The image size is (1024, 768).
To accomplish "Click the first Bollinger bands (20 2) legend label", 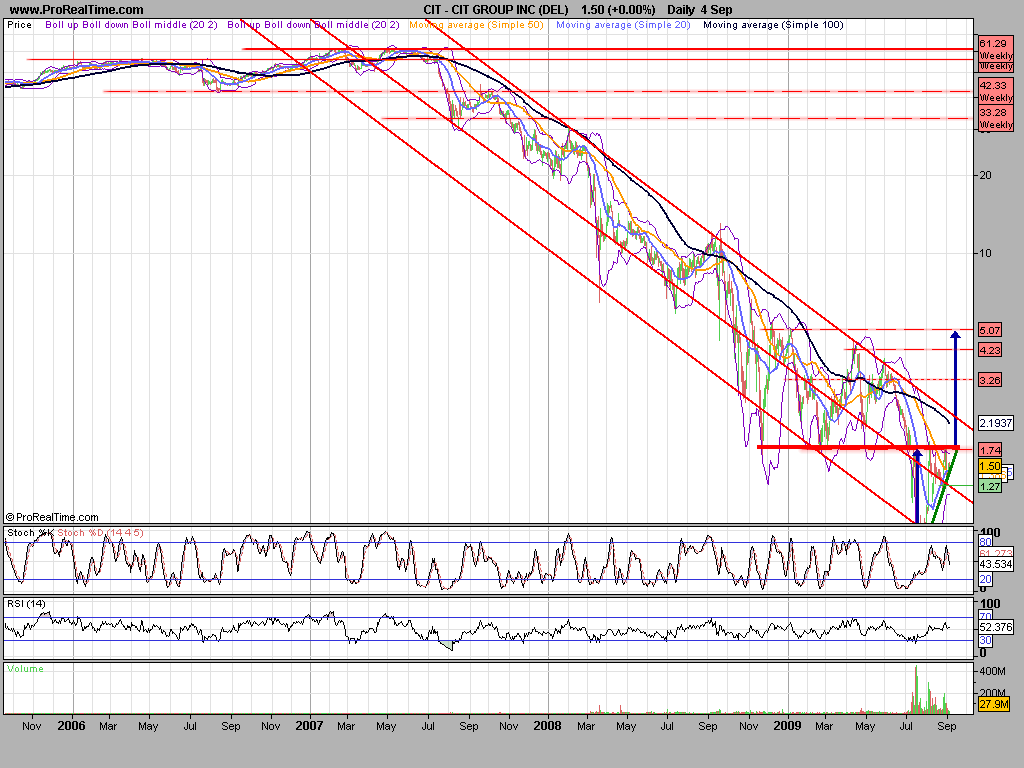I will point(131,25).
